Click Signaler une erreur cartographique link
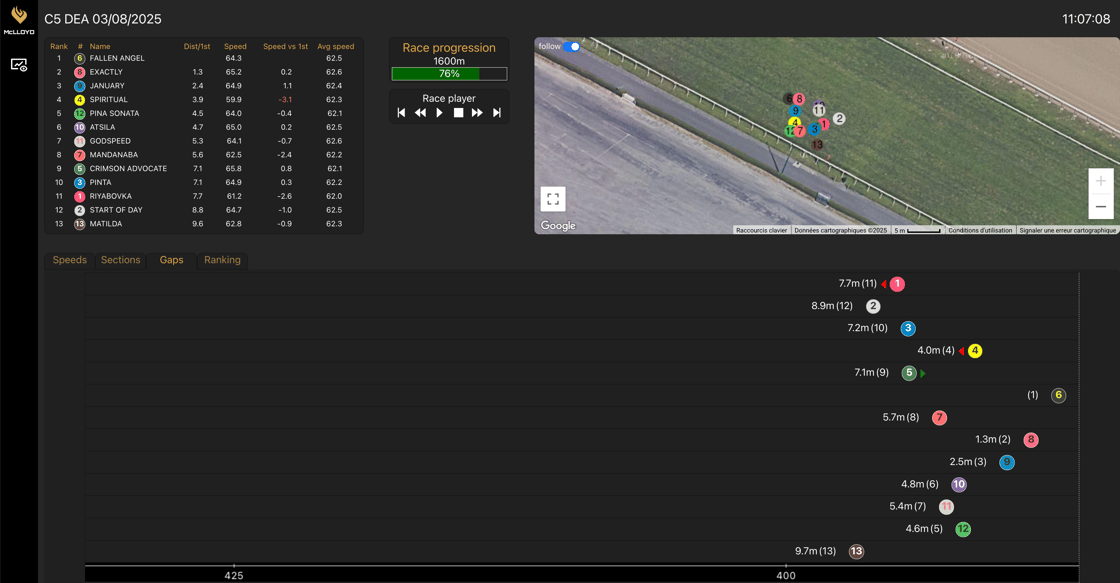1120x583 pixels. pyautogui.click(x=1067, y=230)
